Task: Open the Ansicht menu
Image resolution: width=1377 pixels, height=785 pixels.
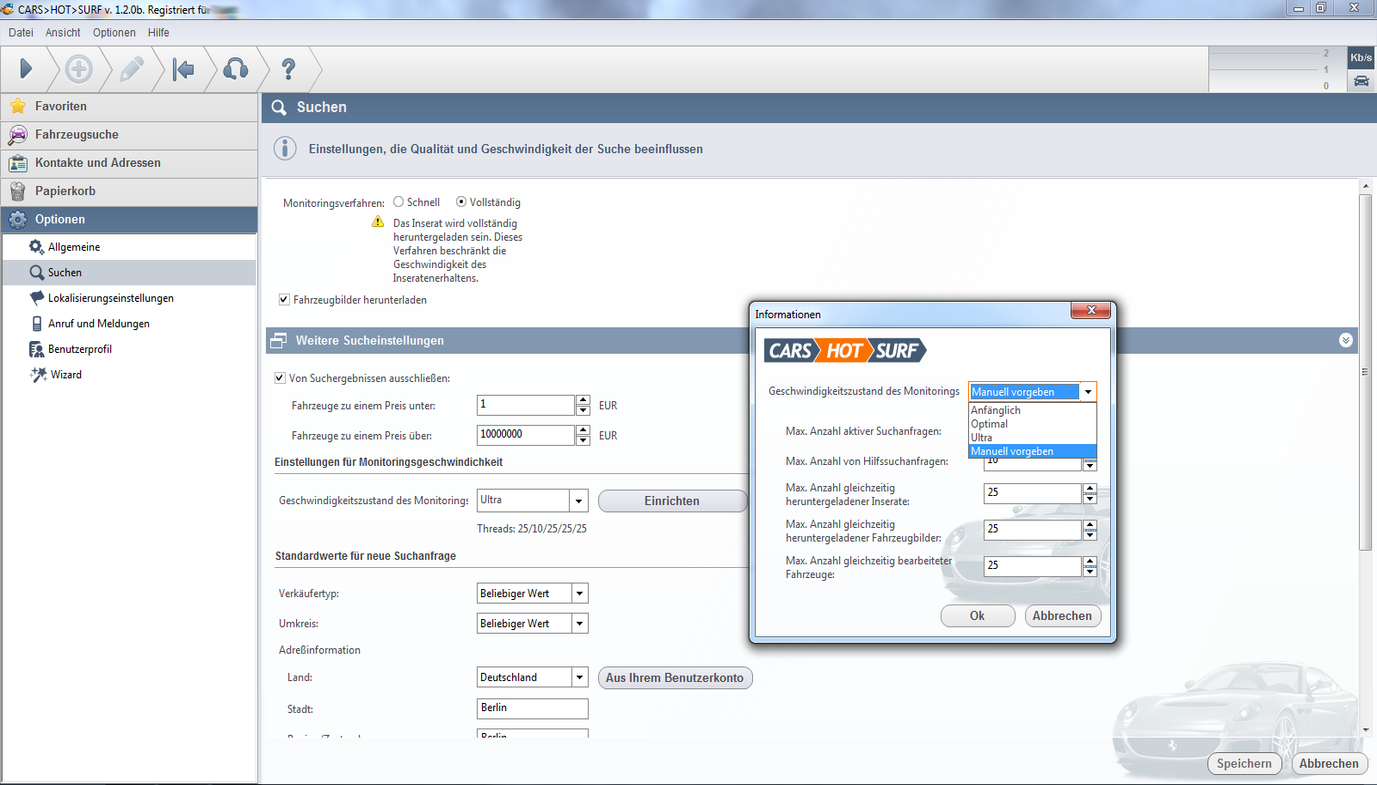Action: coord(63,33)
